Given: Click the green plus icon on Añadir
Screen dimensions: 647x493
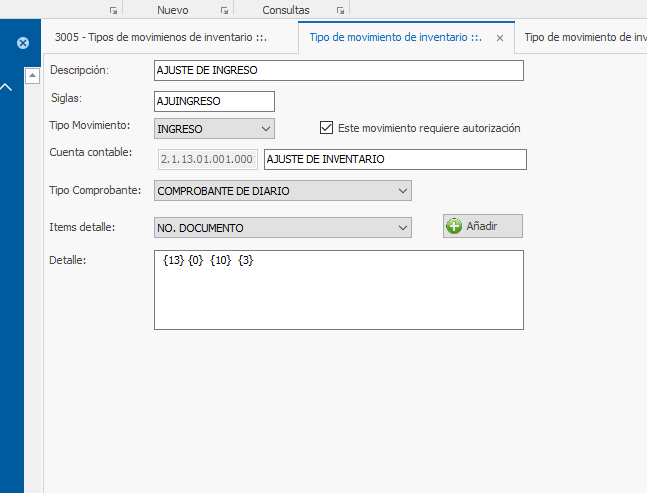Looking at the screenshot, I should (x=454, y=226).
